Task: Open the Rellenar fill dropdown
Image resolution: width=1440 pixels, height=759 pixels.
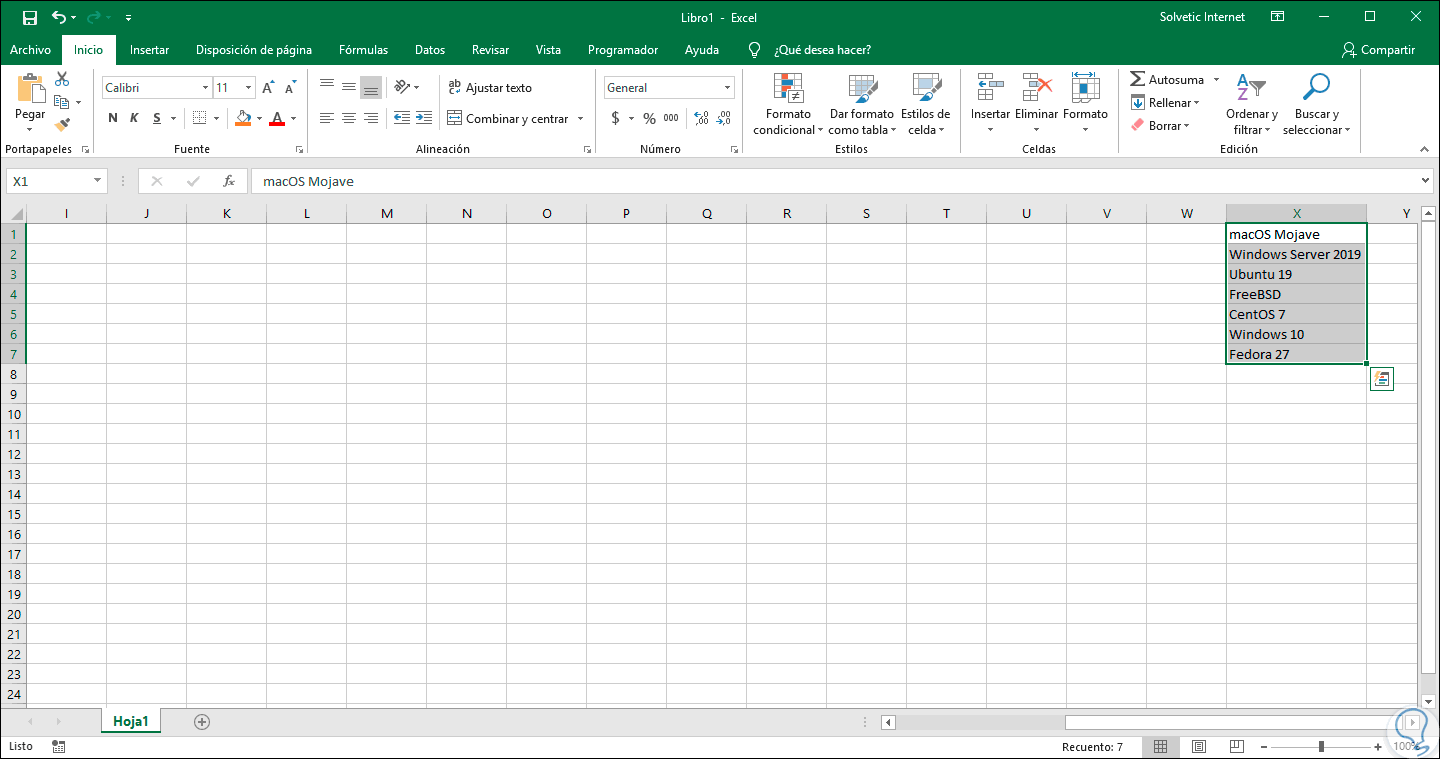Action: click(x=1166, y=103)
